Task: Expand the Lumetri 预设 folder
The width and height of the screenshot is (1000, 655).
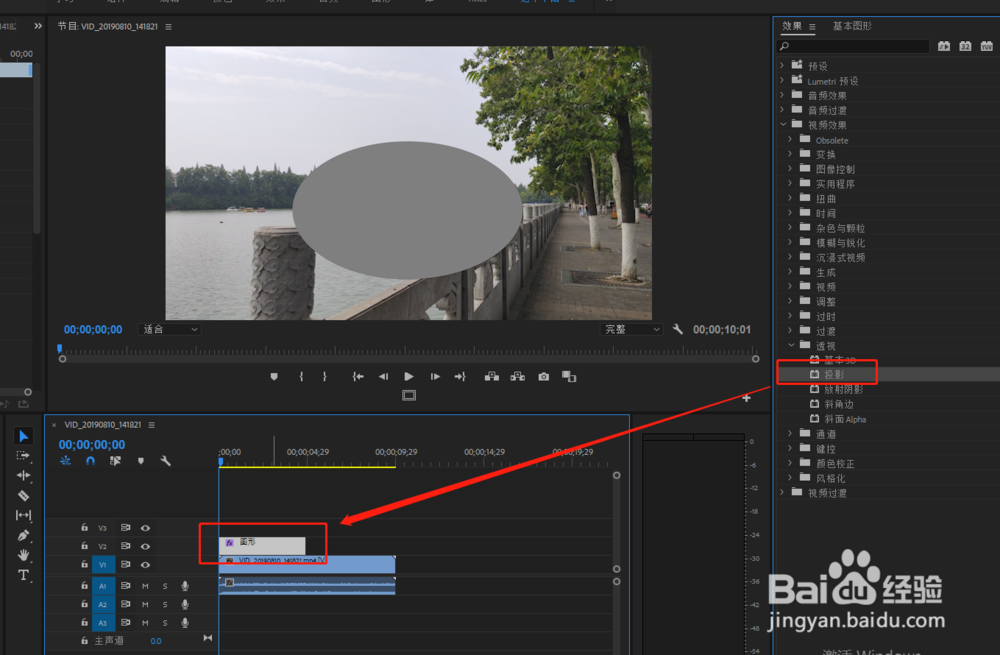Action: click(782, 80)
